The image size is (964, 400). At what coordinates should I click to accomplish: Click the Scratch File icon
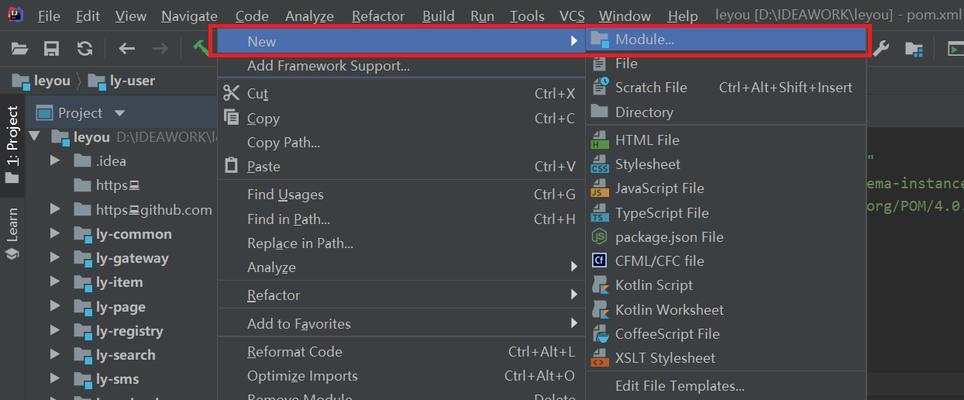599,87
